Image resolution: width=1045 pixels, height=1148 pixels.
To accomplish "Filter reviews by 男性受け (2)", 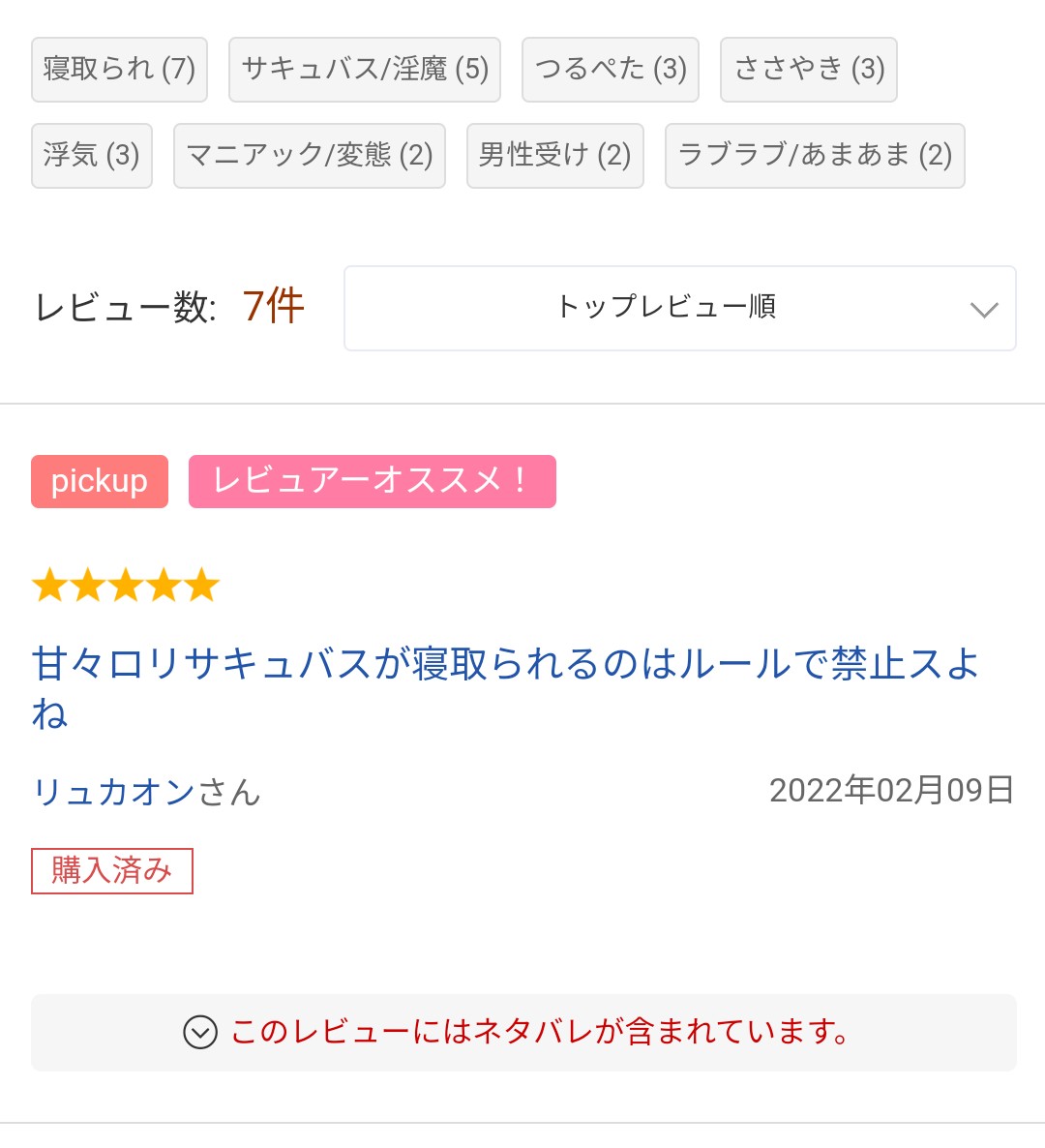I will click(554, 156).
